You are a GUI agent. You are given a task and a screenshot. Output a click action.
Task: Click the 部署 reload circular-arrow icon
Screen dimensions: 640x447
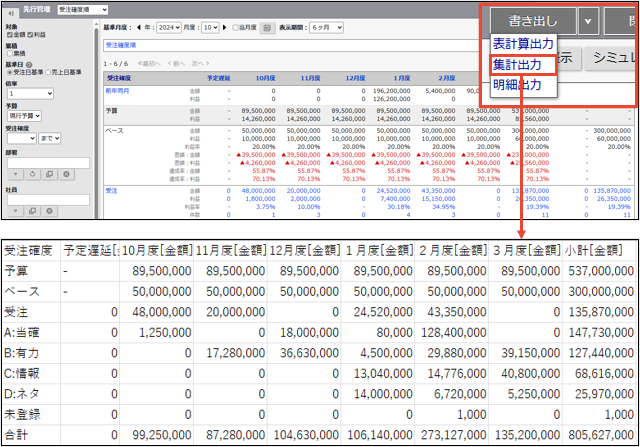[x=32, y=174]
